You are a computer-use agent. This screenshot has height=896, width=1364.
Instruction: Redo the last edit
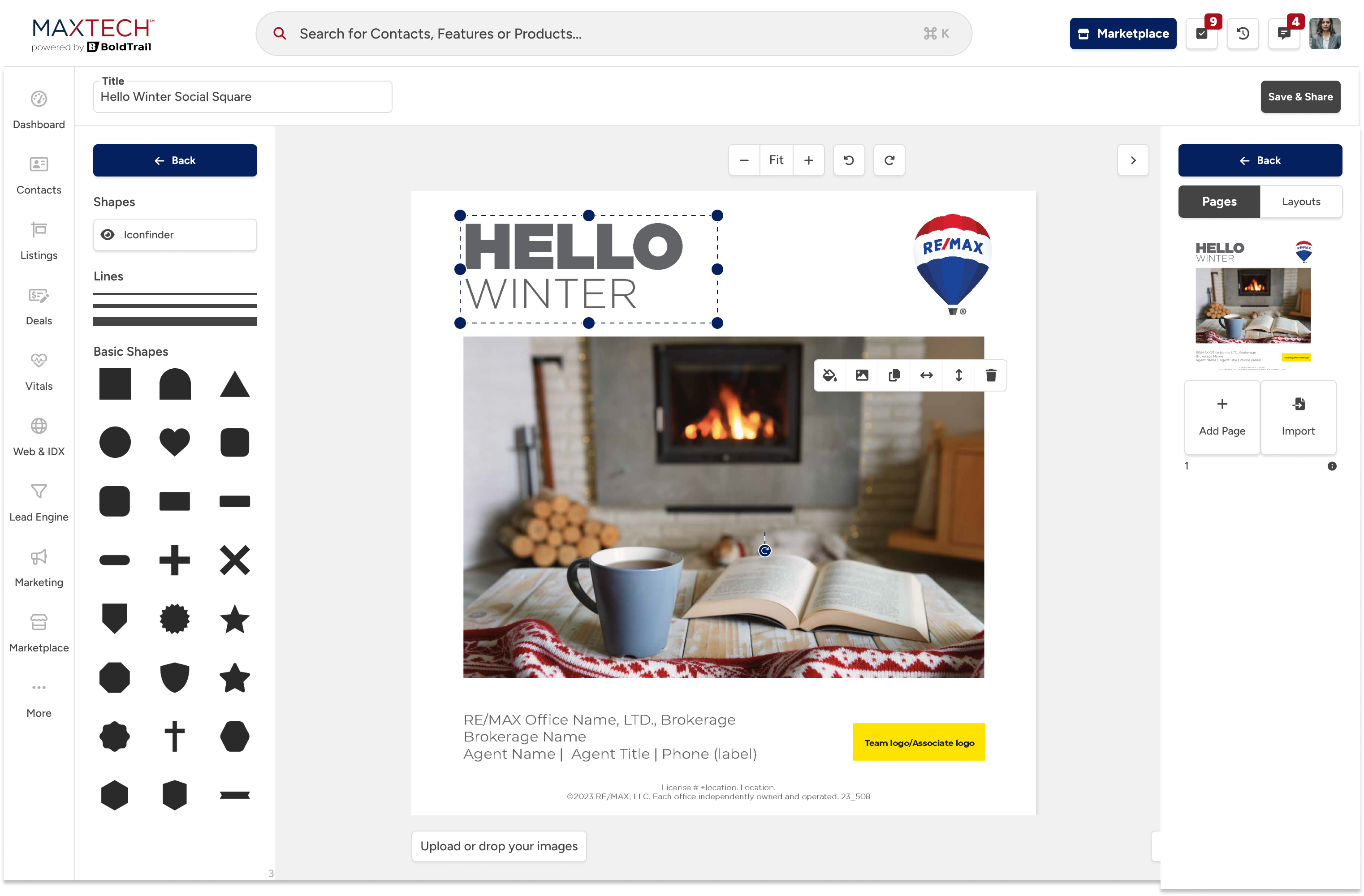(x=889, y=160)
